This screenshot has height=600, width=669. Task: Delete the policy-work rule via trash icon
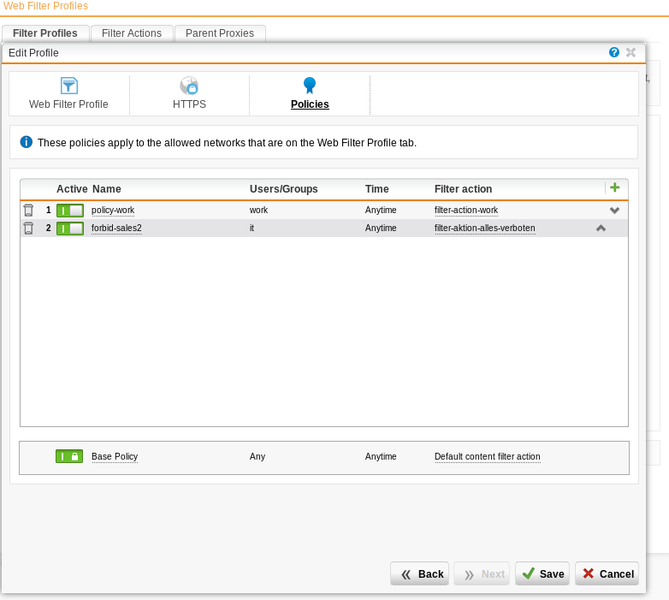pyautogui.click(x=28, y=210)
